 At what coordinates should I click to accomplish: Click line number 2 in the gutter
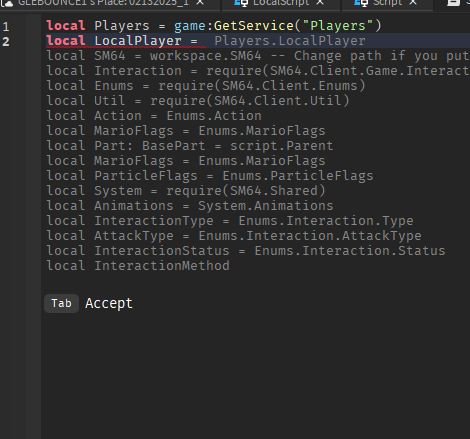tap(6, 41)
